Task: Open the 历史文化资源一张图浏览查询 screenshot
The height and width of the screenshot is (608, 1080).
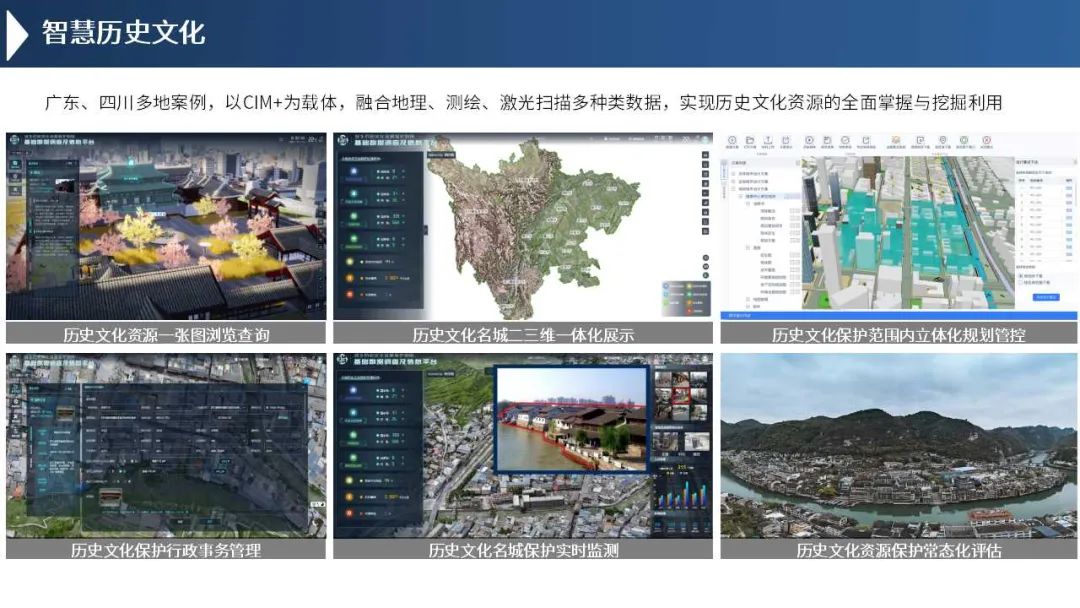Action: coord(166,226)
